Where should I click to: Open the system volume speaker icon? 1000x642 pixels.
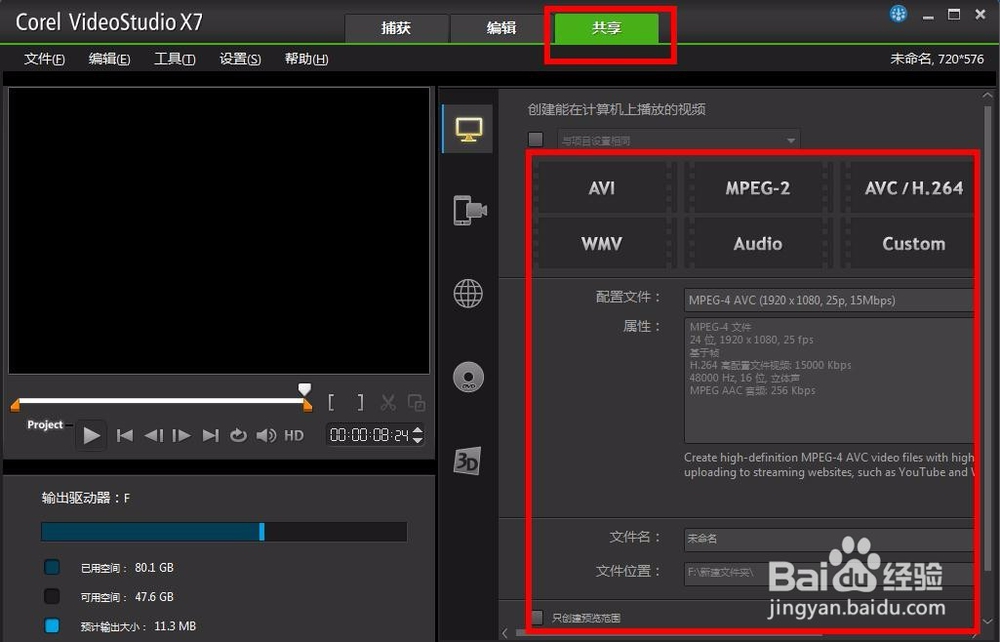[266, 435]
